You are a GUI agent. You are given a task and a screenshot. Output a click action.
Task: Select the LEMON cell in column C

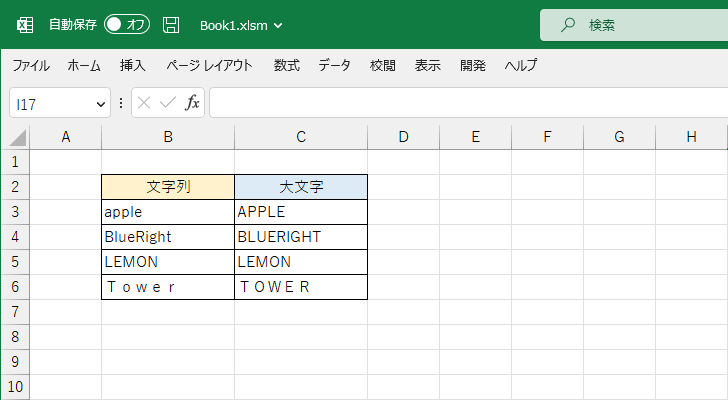coord(301,262)
